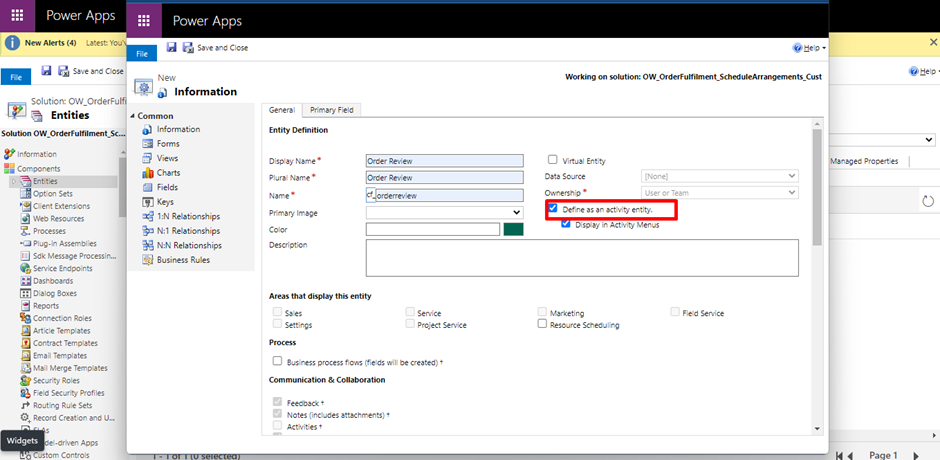Switch to the Primary Field tab

[x=332, y=110]
